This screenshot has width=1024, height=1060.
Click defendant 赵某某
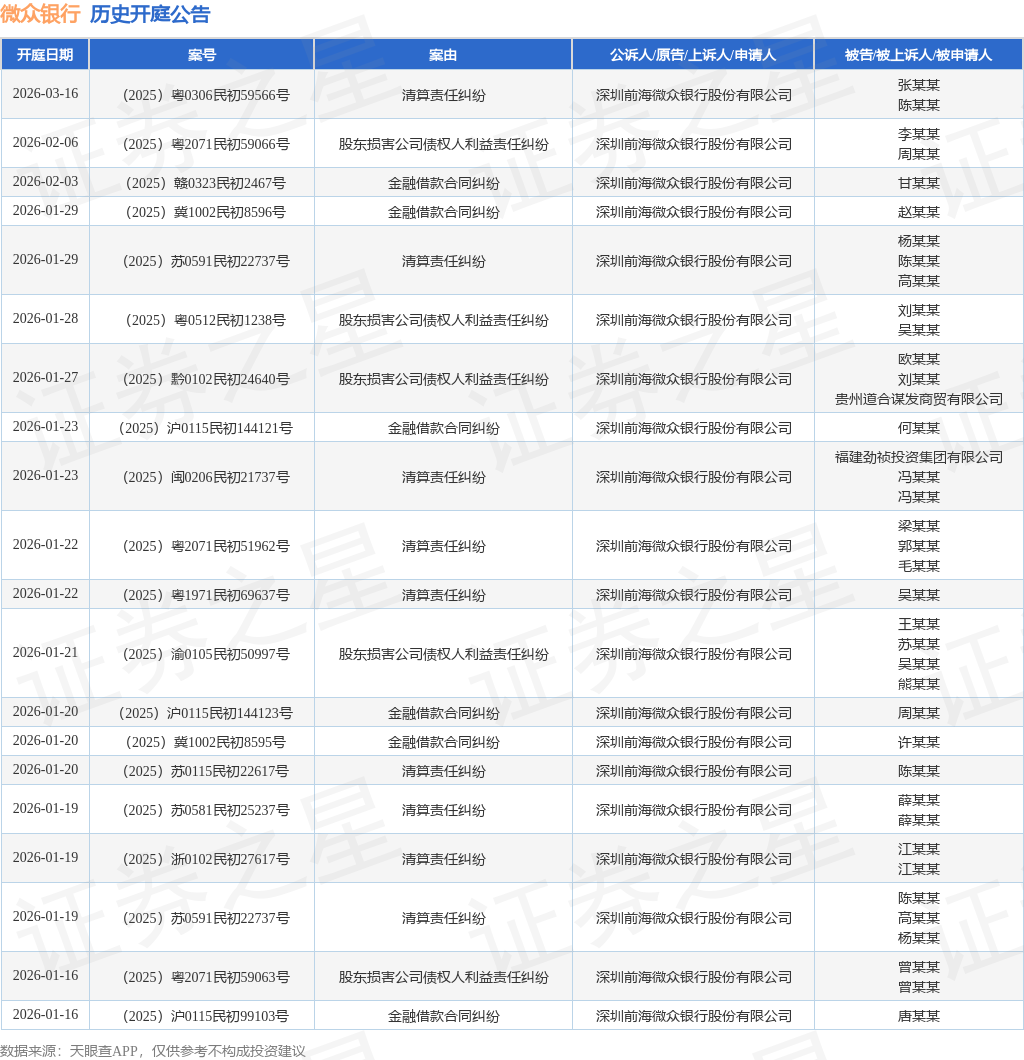click(x=919, y=212)
